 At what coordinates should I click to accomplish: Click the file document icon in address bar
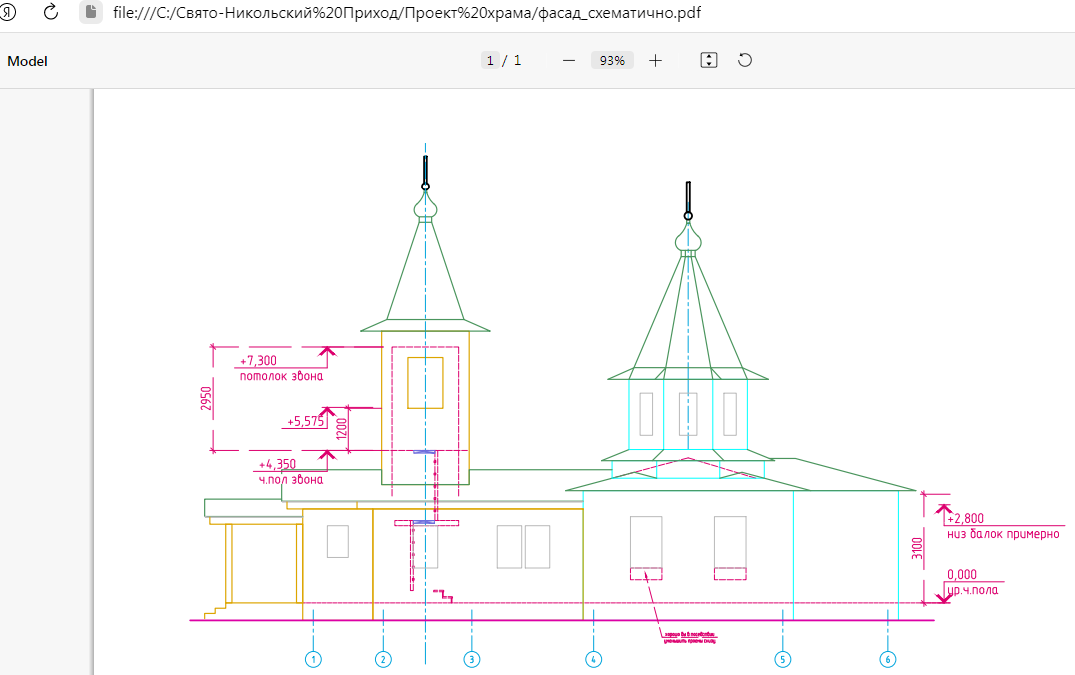[x=90, y=12]
